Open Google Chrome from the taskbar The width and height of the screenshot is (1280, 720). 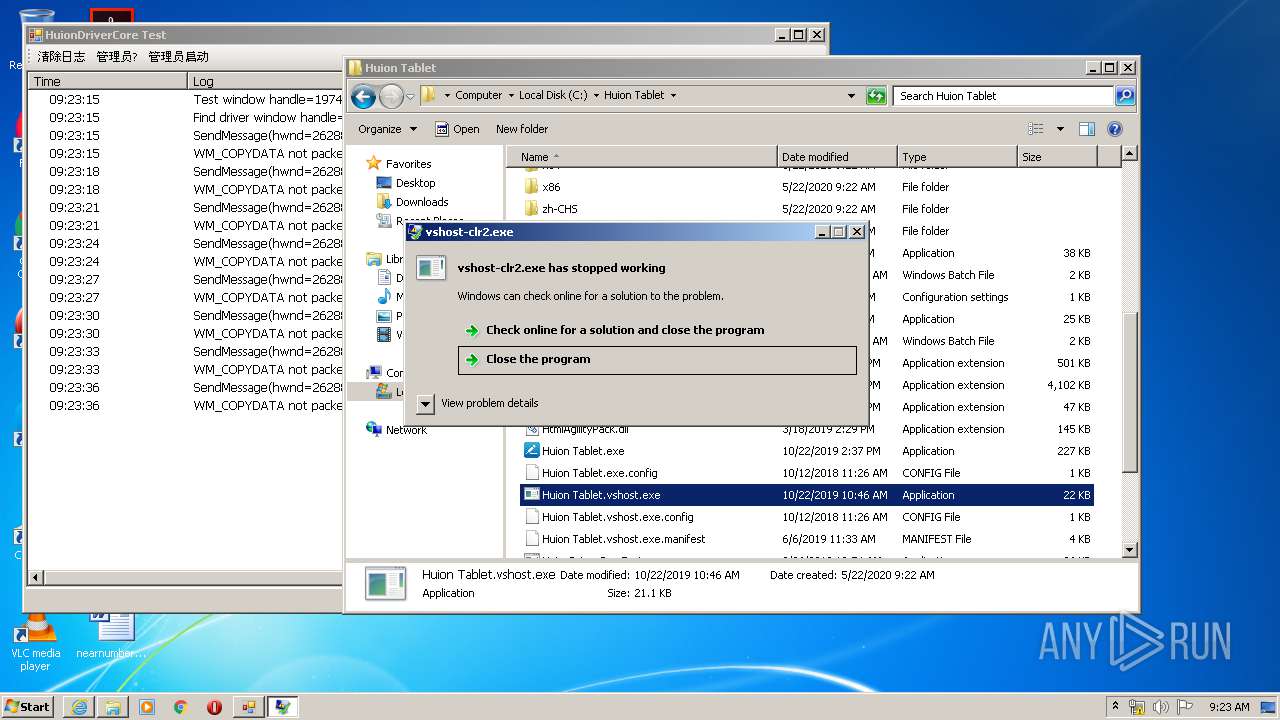coord(180,707)
